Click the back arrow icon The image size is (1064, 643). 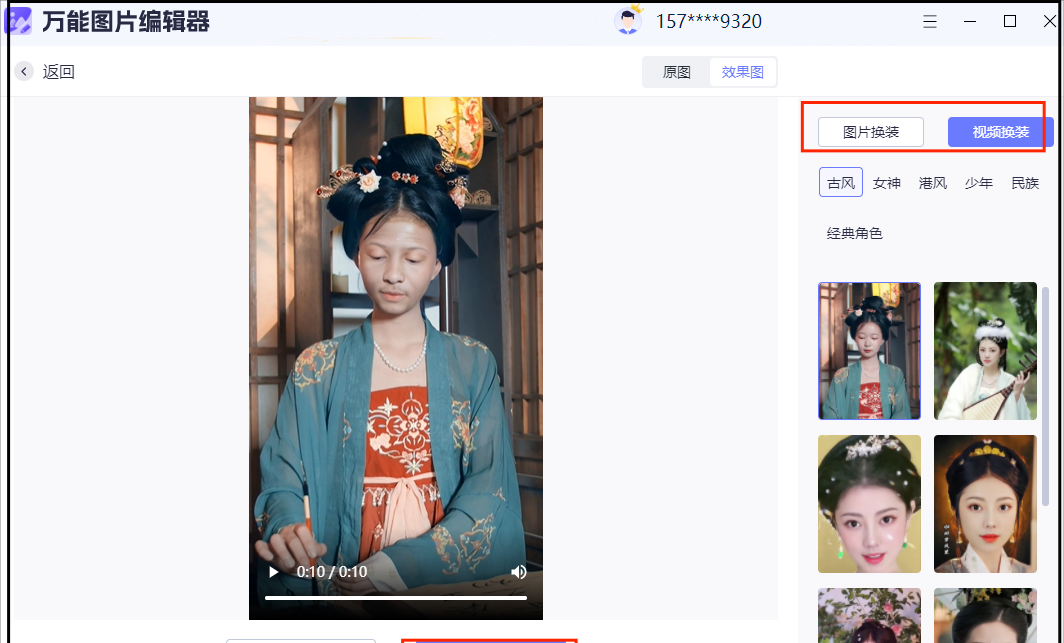point(24,71)
